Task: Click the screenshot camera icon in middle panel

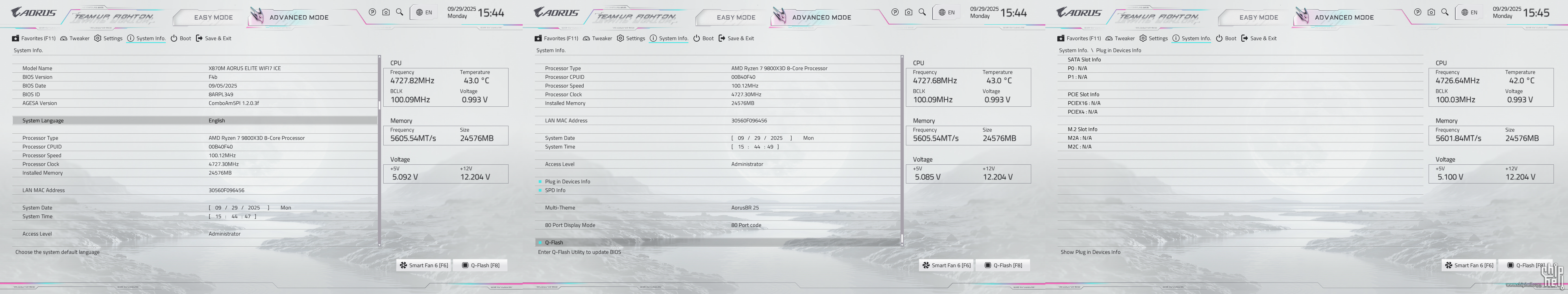Action: pos(908,12)
